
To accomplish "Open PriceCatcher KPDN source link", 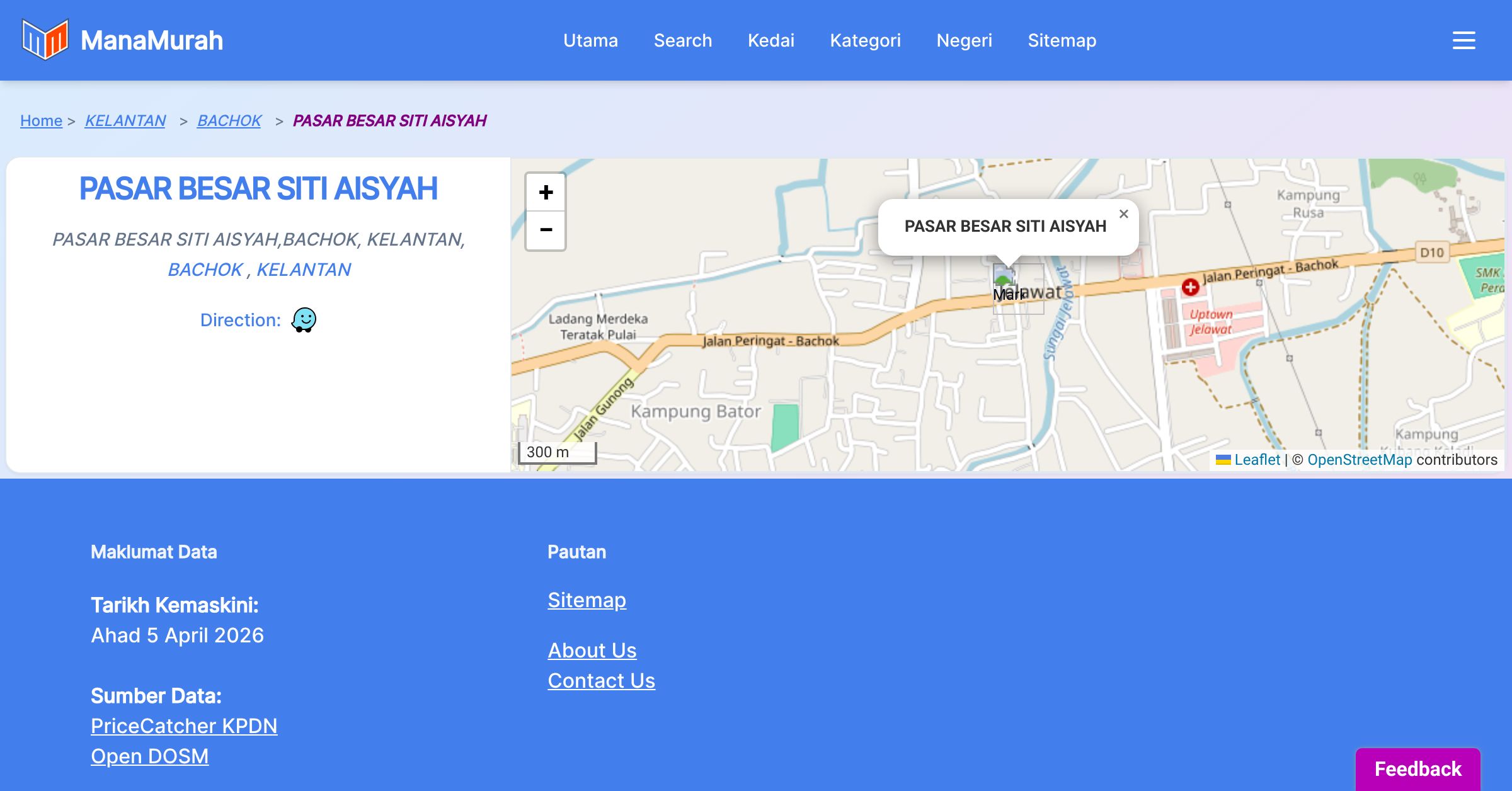I will (184, 726).
